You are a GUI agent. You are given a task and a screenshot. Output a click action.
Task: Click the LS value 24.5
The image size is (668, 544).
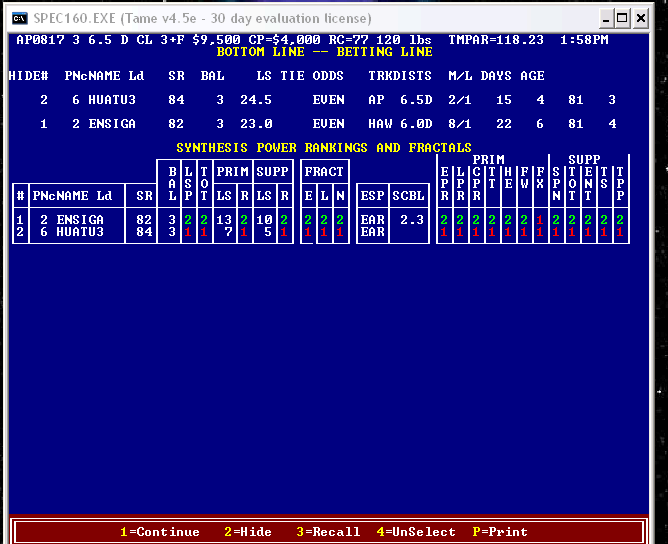tap(256, 100)
